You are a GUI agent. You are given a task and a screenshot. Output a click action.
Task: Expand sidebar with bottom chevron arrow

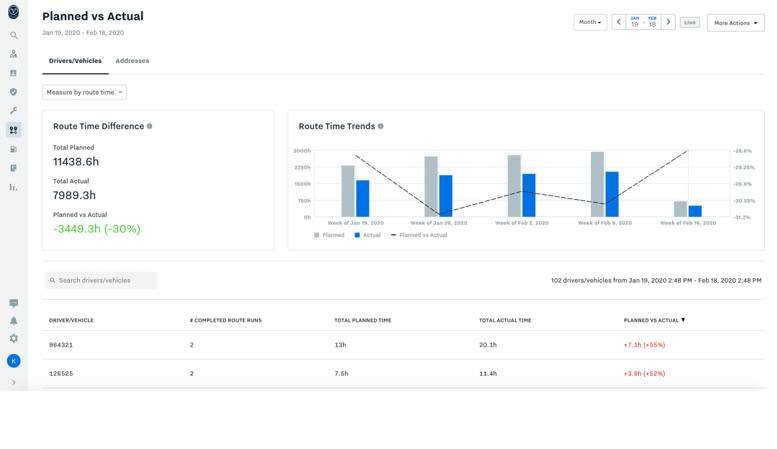13,382
